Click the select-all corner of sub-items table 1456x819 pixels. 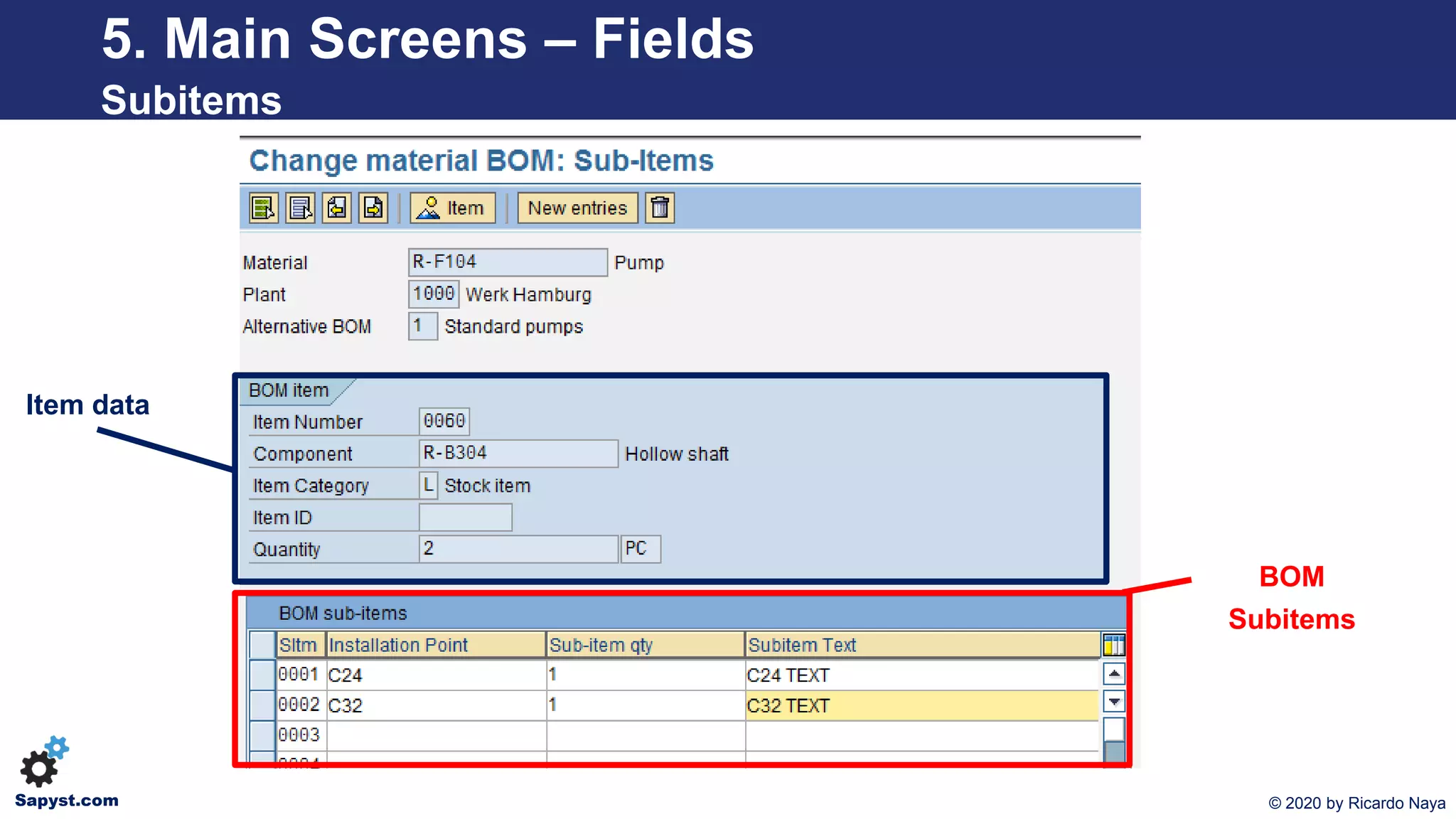tap(262, 645)
